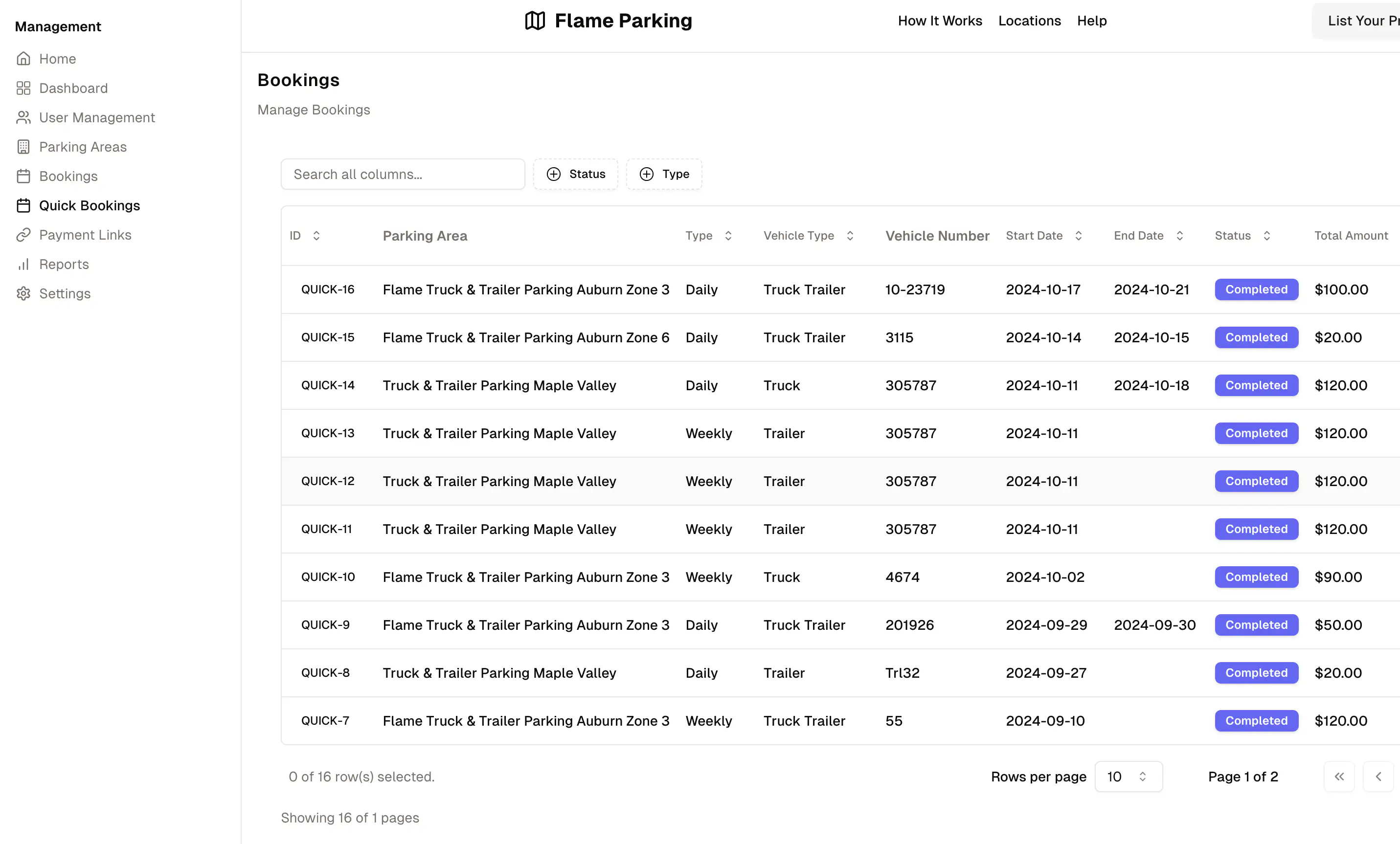Click the map icon beside Flame Parking

click(x=534, y=21)
